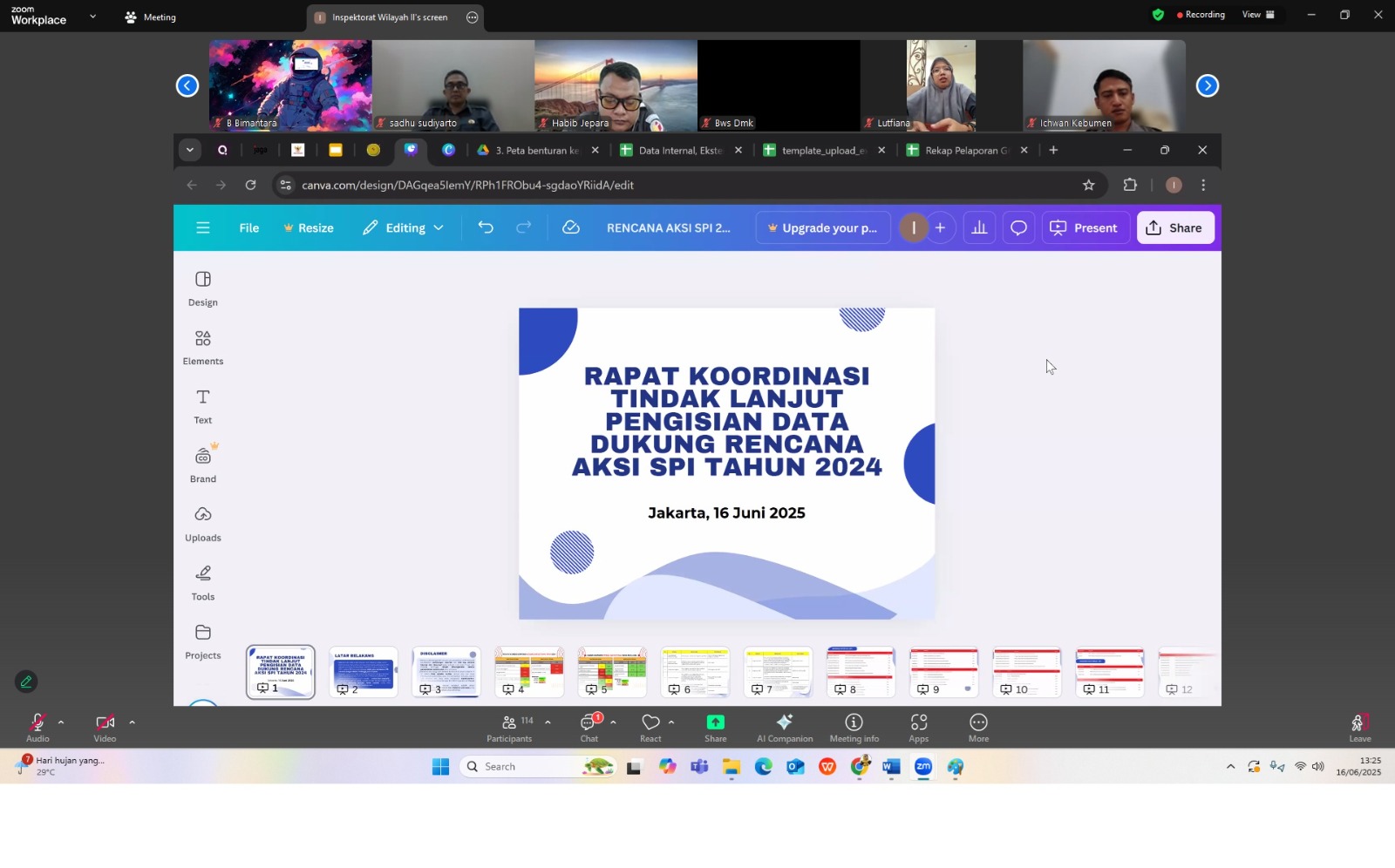Screen dimensions: 1395x868
Task: Open the Uploads panel in Canva sidebar
Action: 202,522
